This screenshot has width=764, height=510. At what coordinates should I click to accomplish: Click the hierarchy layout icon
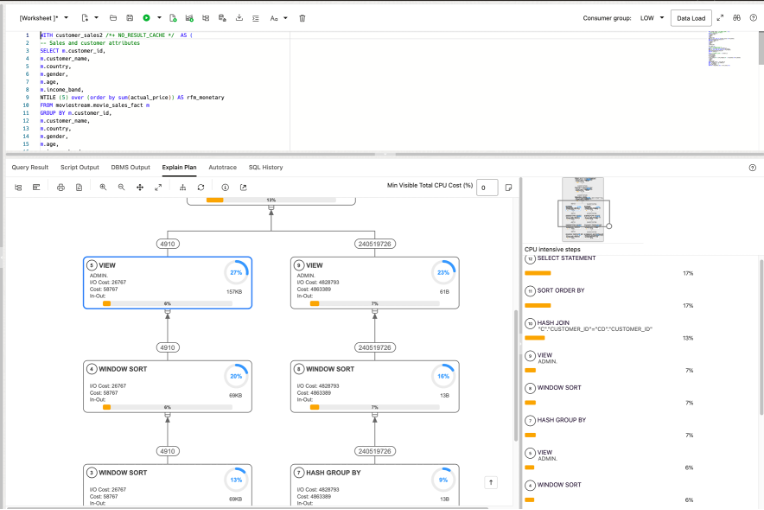(183, 187)
